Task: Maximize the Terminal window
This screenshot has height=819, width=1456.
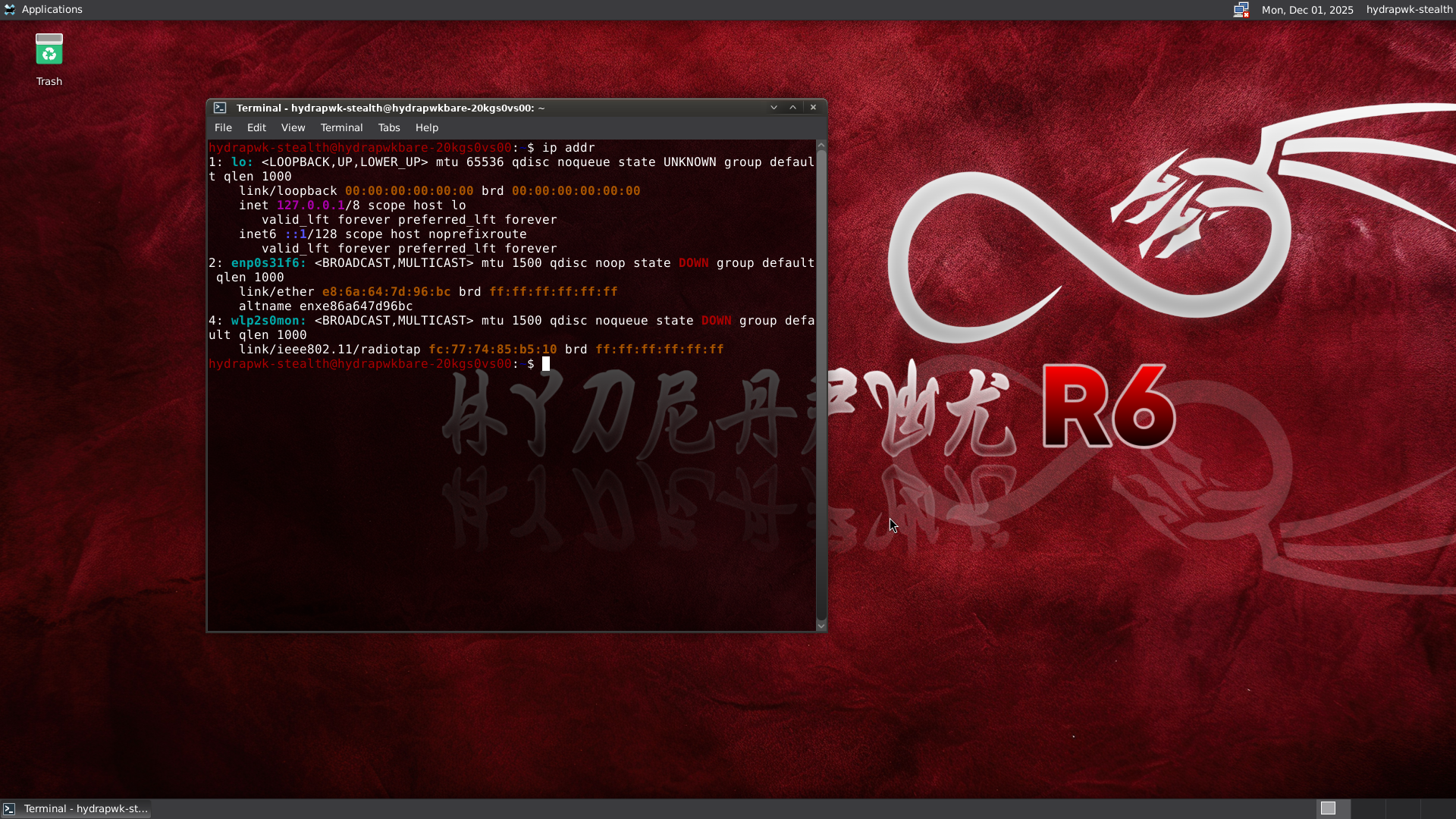Action: pos(793,108)
